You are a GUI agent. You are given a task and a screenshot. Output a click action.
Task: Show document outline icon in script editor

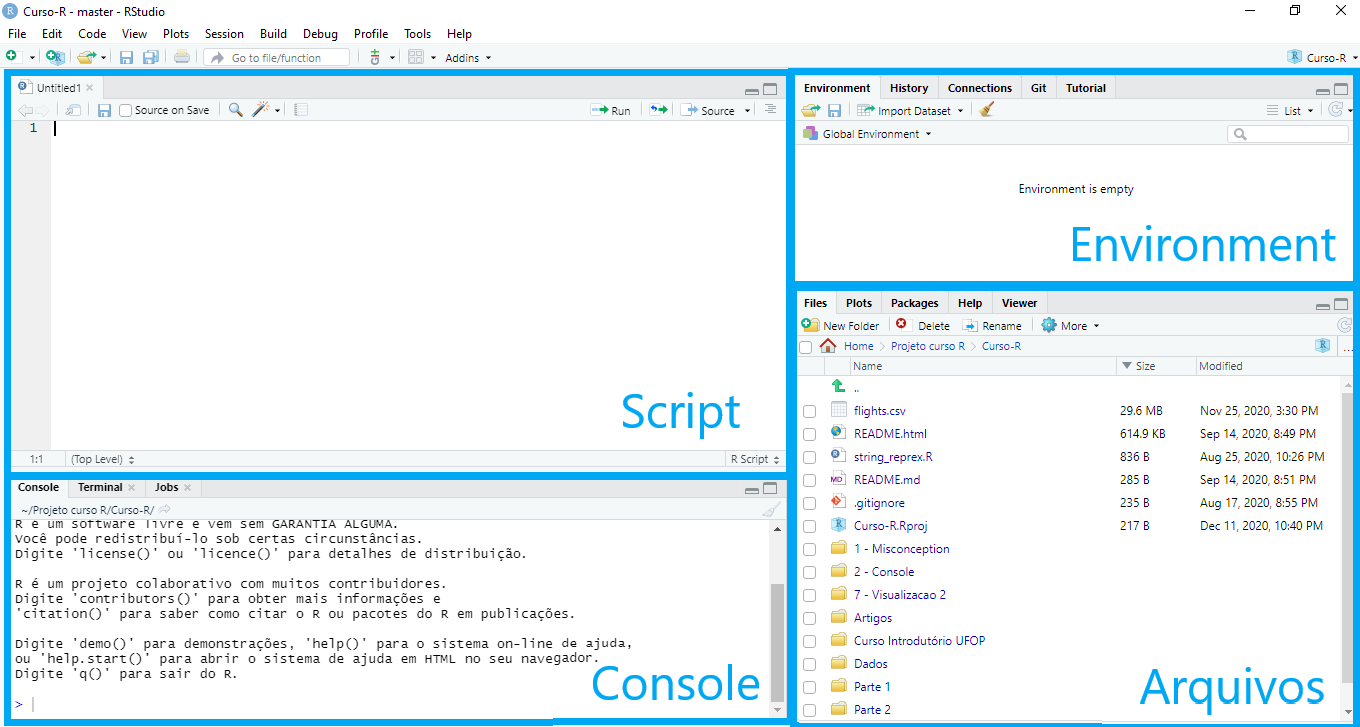coord(770,109)
